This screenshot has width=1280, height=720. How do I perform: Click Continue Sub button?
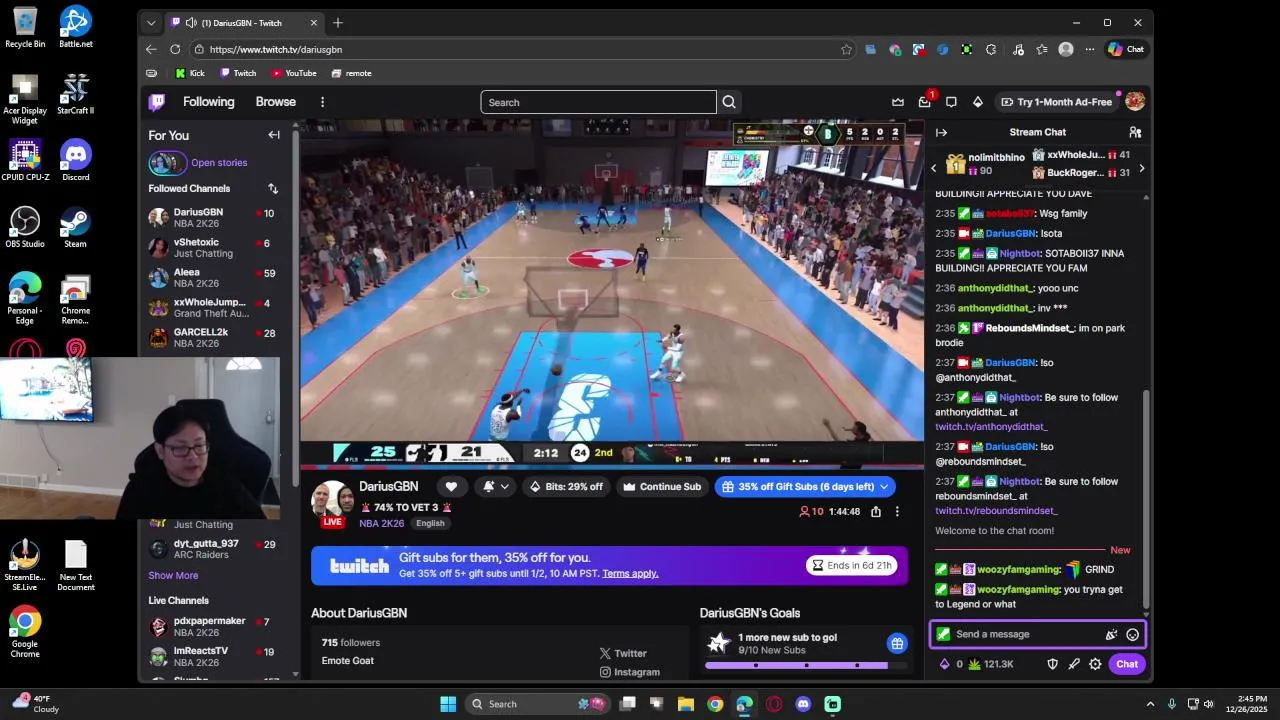661,487
